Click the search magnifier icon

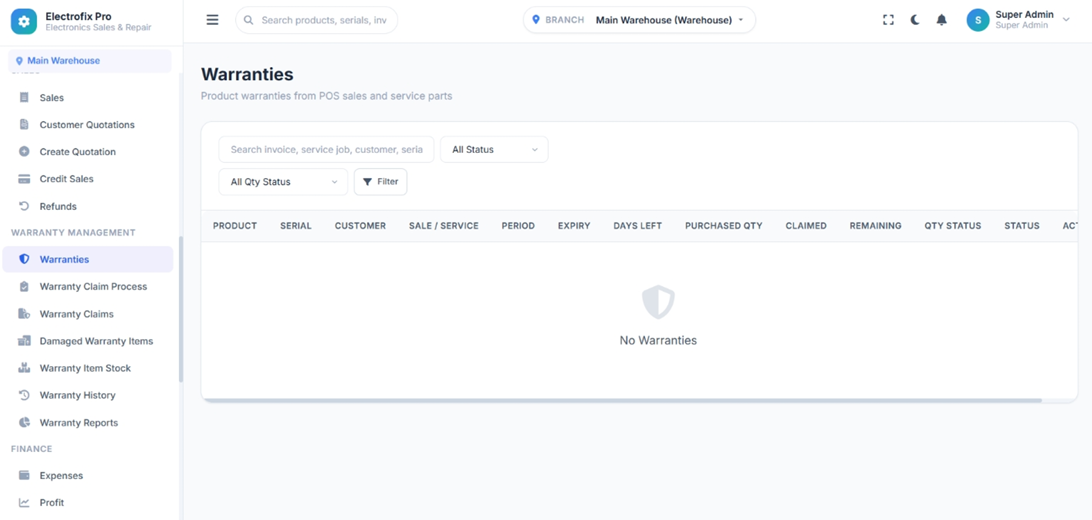point(249,20)
